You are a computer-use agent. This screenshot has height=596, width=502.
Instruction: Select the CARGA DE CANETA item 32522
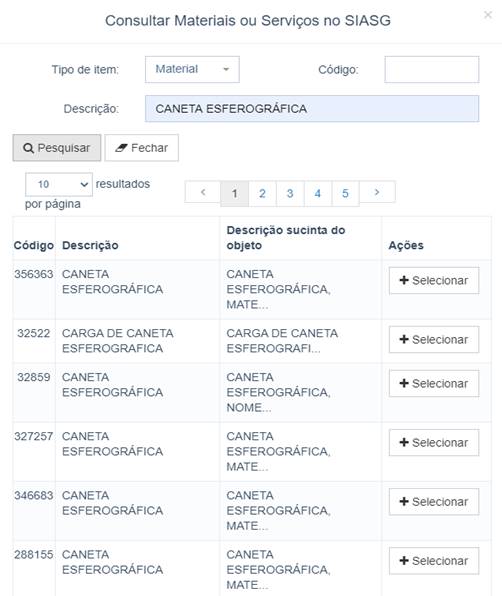pyautogui.click(x=434, y=339)
